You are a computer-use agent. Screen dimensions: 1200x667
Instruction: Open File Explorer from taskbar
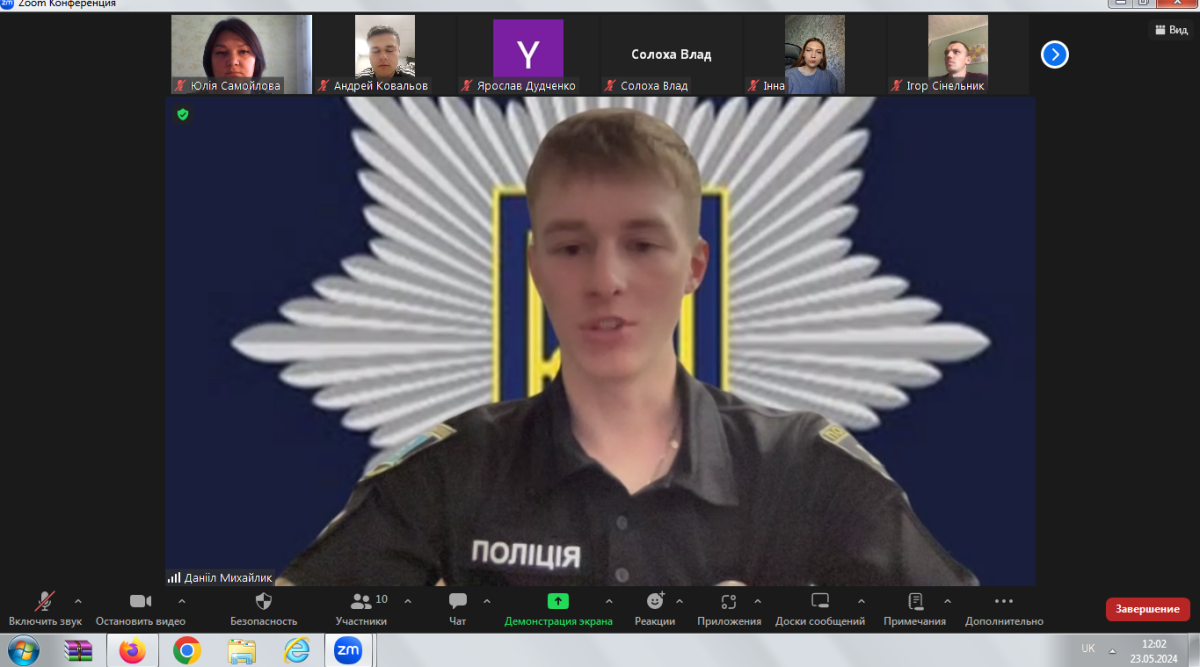(241, 650)
